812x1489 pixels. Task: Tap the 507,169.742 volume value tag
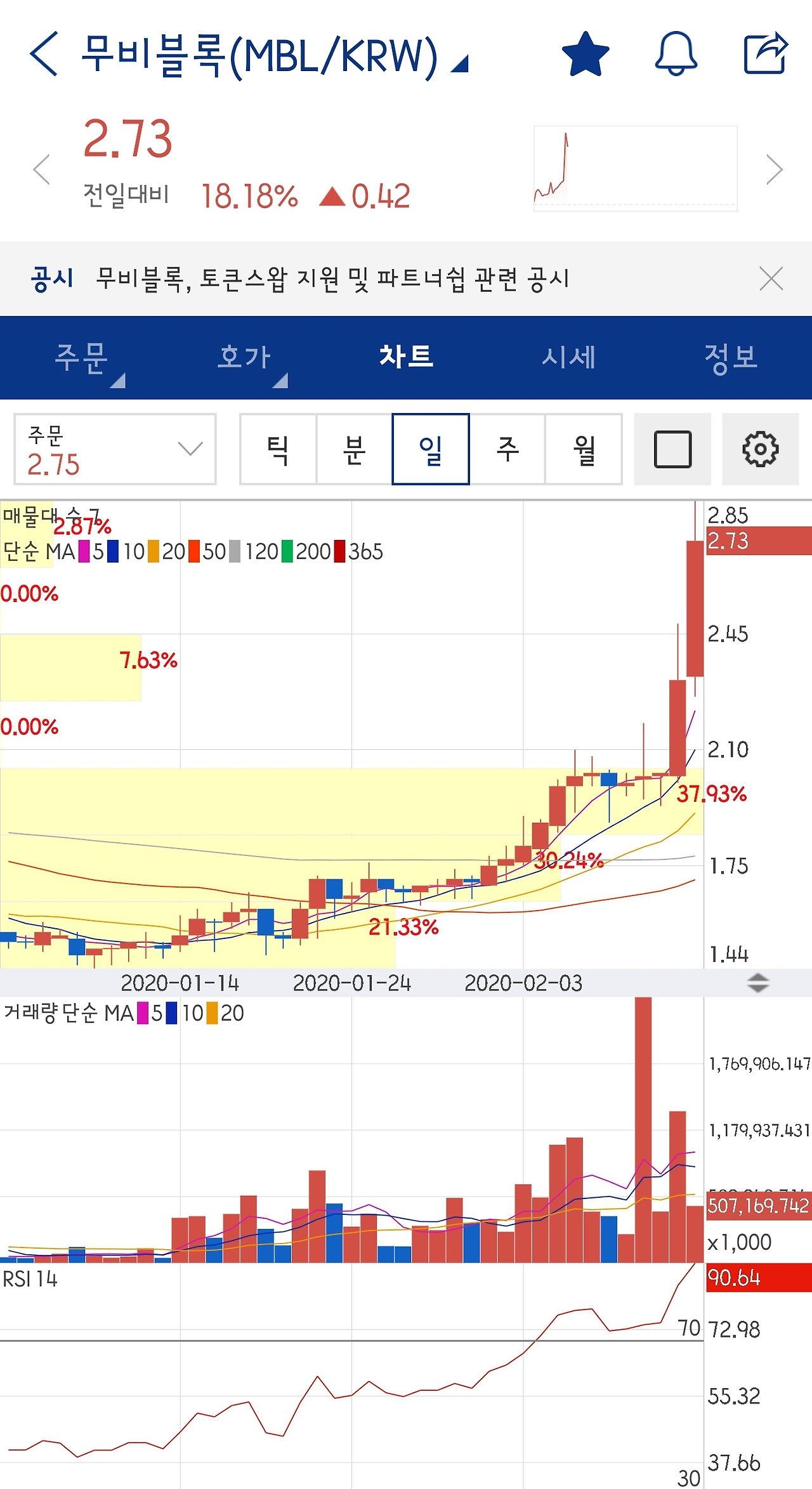click(x=759, y=1205)
